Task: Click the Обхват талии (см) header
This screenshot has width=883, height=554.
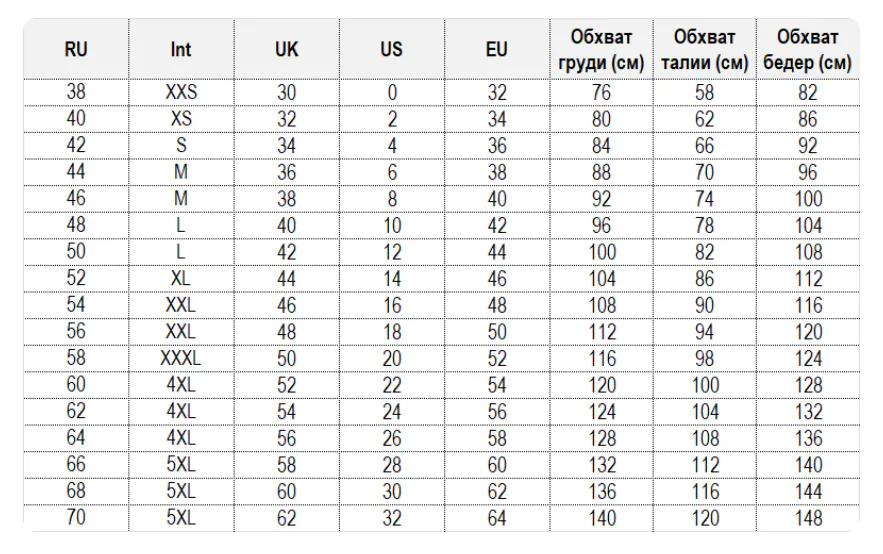Action: click(x=704, y=49)
